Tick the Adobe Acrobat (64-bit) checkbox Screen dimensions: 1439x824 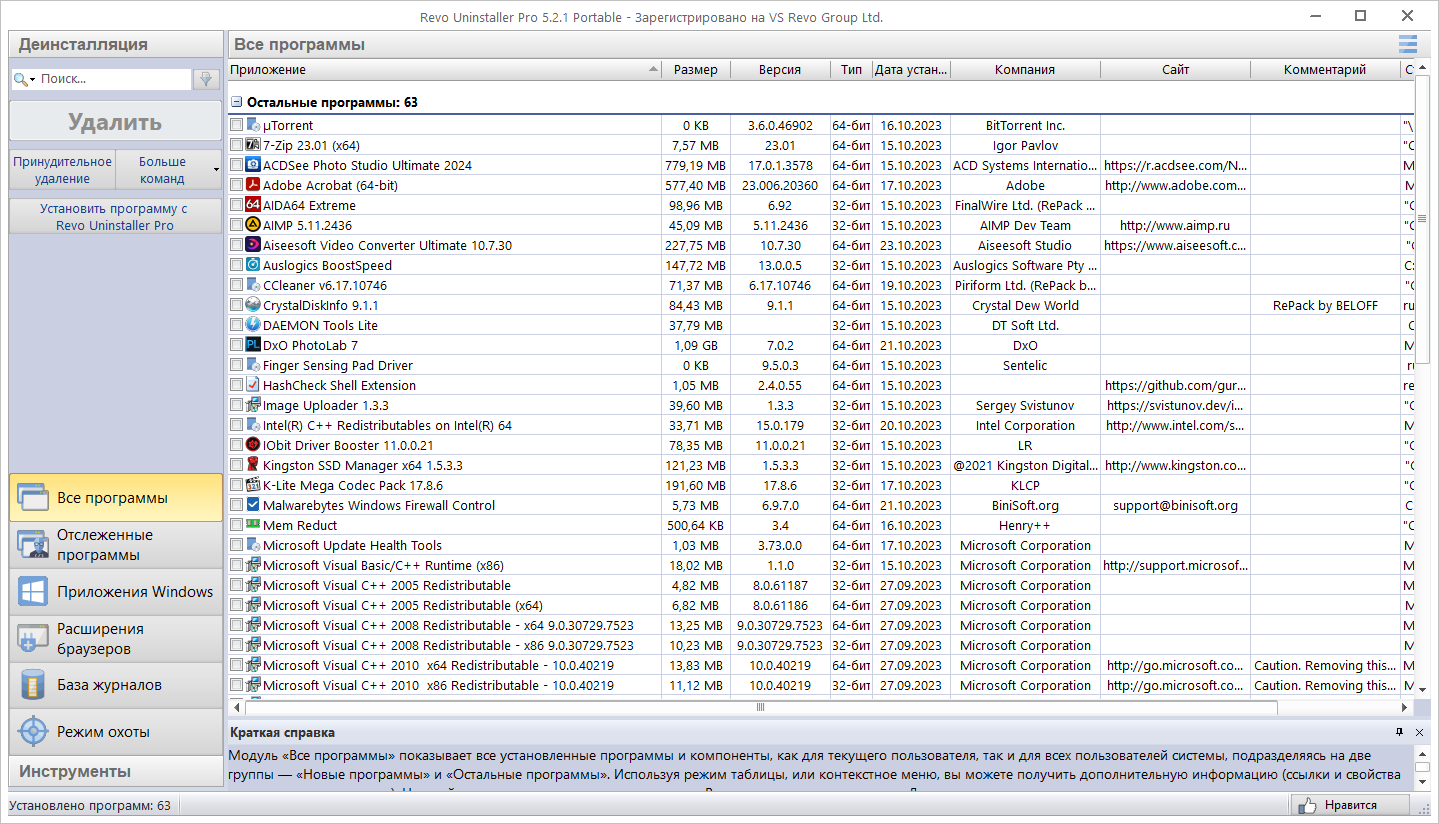(237, 186)
